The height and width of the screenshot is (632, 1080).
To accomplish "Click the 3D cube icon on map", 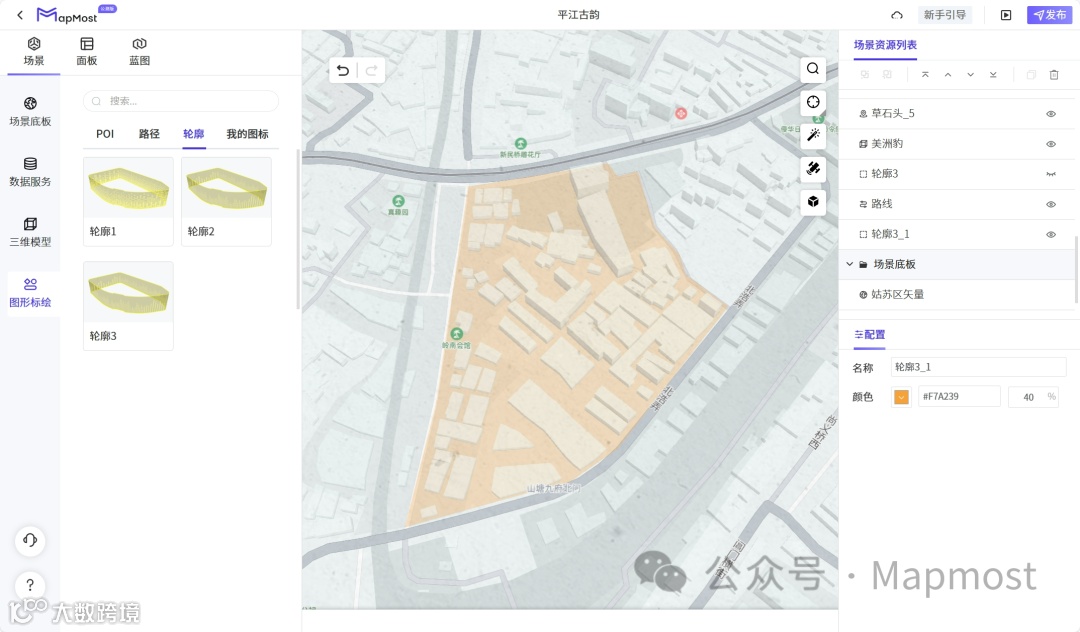I will 813,202.
